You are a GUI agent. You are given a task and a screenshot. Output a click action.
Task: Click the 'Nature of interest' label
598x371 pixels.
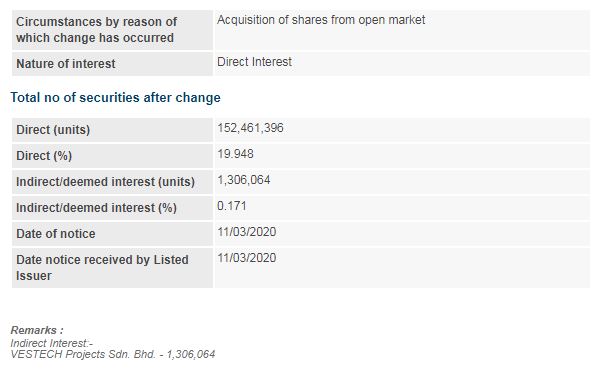(x=66, y=64)
